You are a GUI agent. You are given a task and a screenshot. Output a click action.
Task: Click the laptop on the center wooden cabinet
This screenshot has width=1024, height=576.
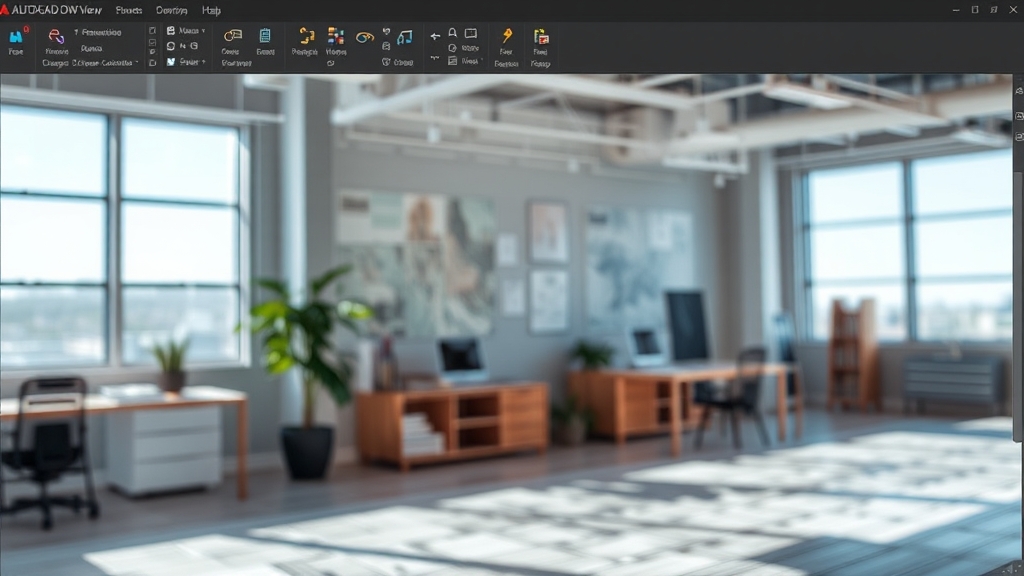(461, 360)
